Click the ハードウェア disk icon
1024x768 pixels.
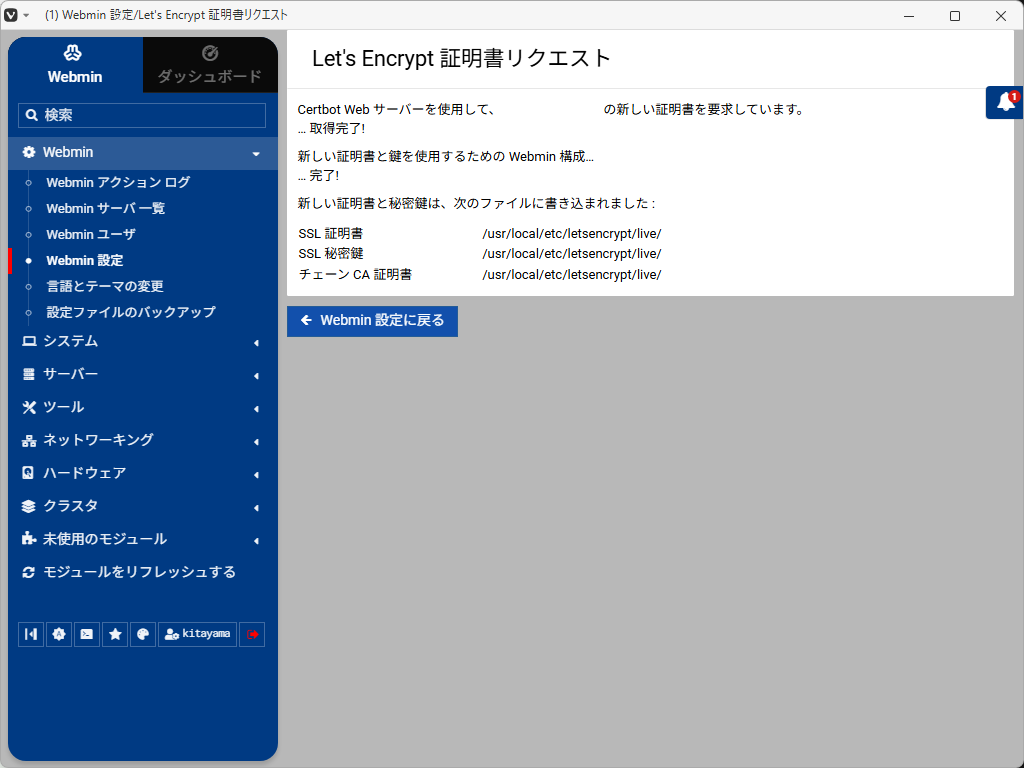pyautogui.click(x=28, y=473)
